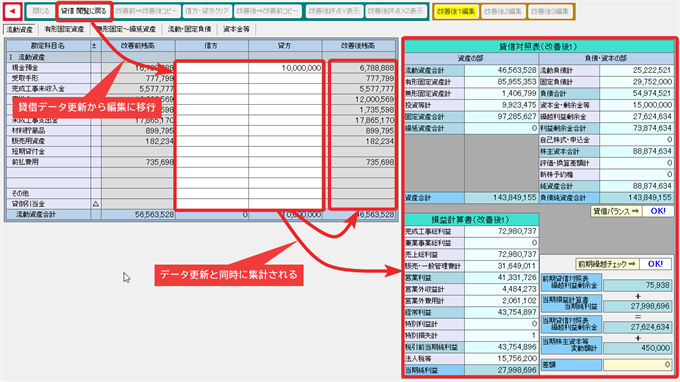This screenshot has height=382, width=680.
Task: Click the 受取手形 貸方 input cell
Action: (x=285, y=78)
